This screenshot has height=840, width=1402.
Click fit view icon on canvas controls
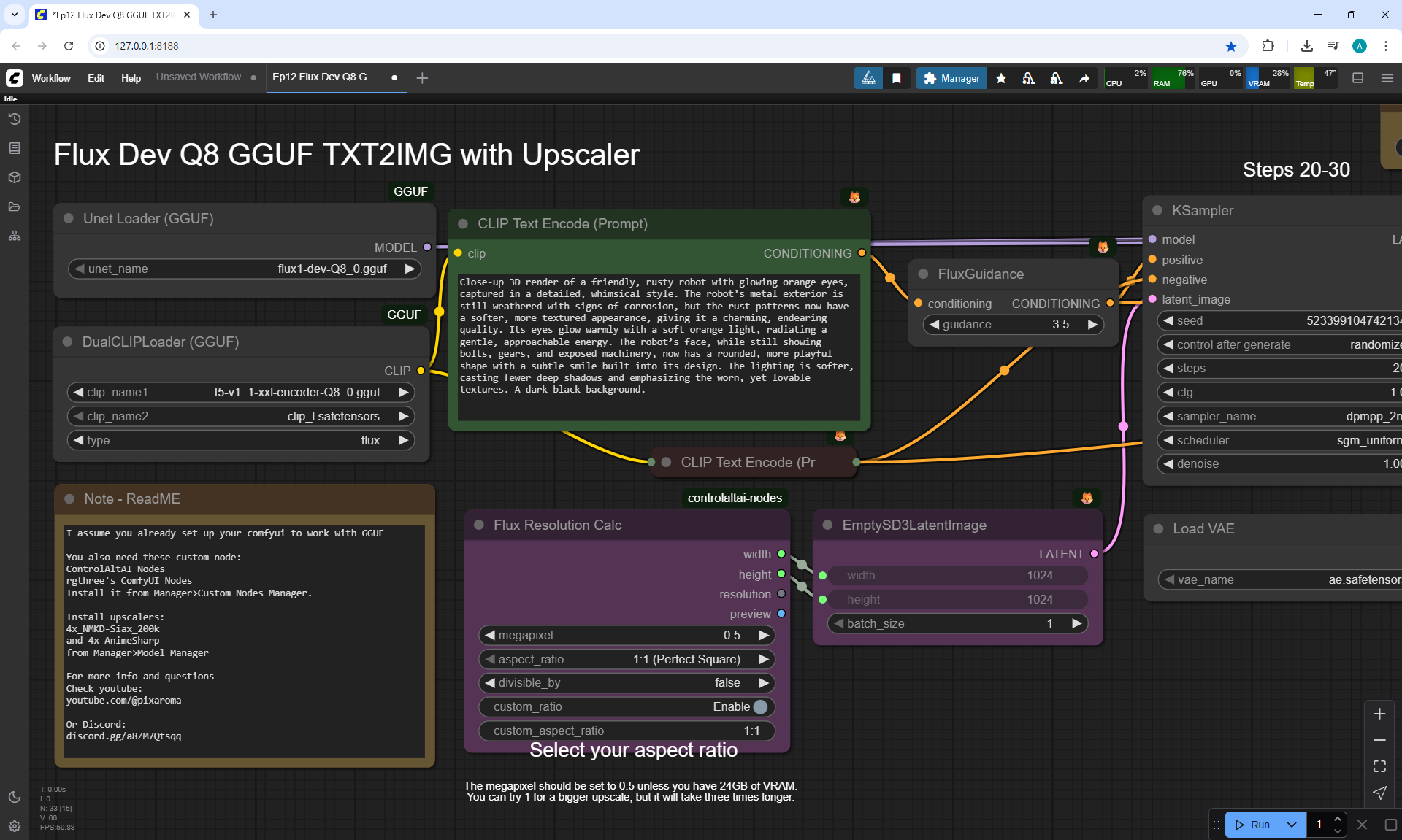click(1379, 766)
